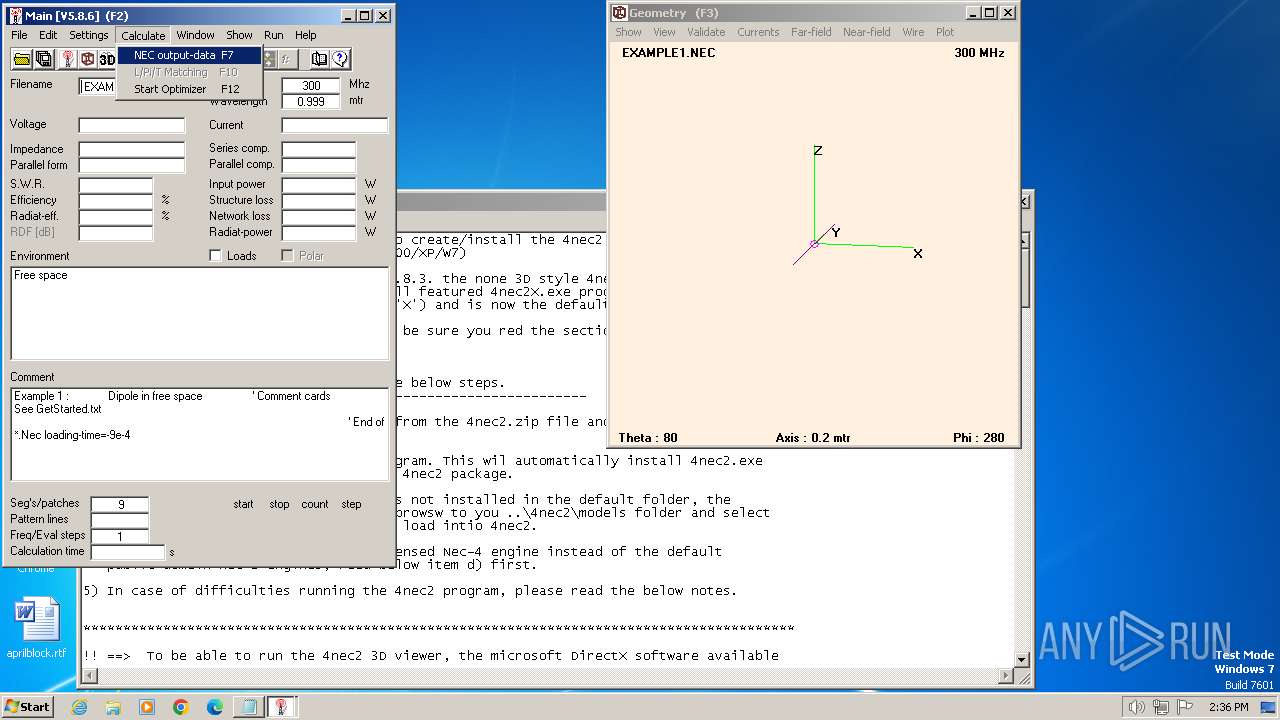Click the Seg's/patches field showing 9
Viewport: 1280px width, 720px height.
tap(120, 504)
